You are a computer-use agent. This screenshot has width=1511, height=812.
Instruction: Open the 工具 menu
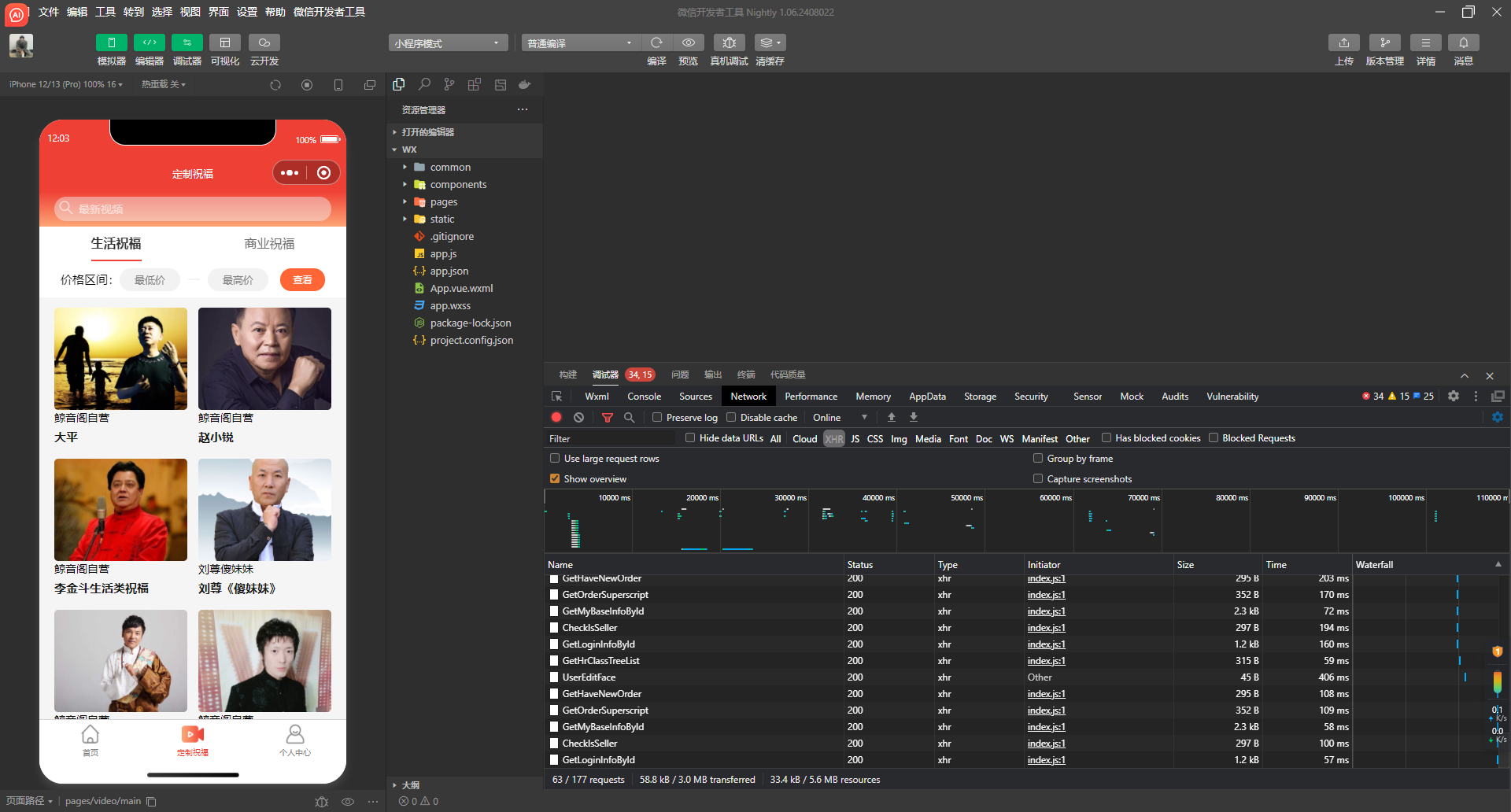coord(105,12)
